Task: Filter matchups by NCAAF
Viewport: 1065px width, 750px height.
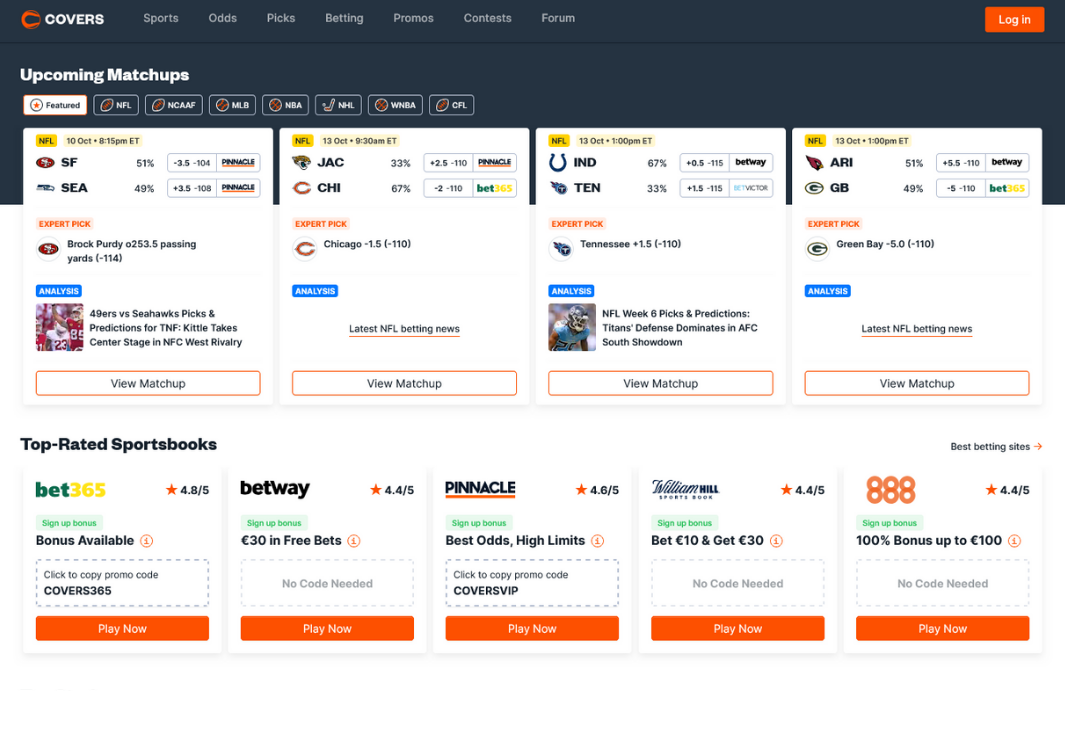Action: (174, 105)
